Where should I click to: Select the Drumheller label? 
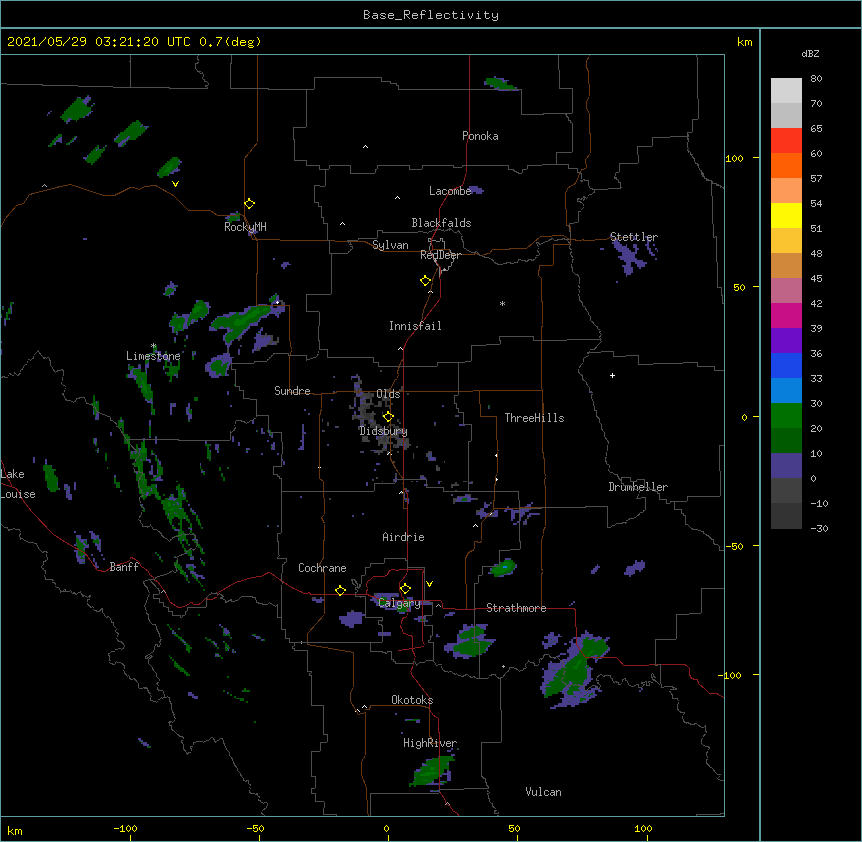pos(638,487)
